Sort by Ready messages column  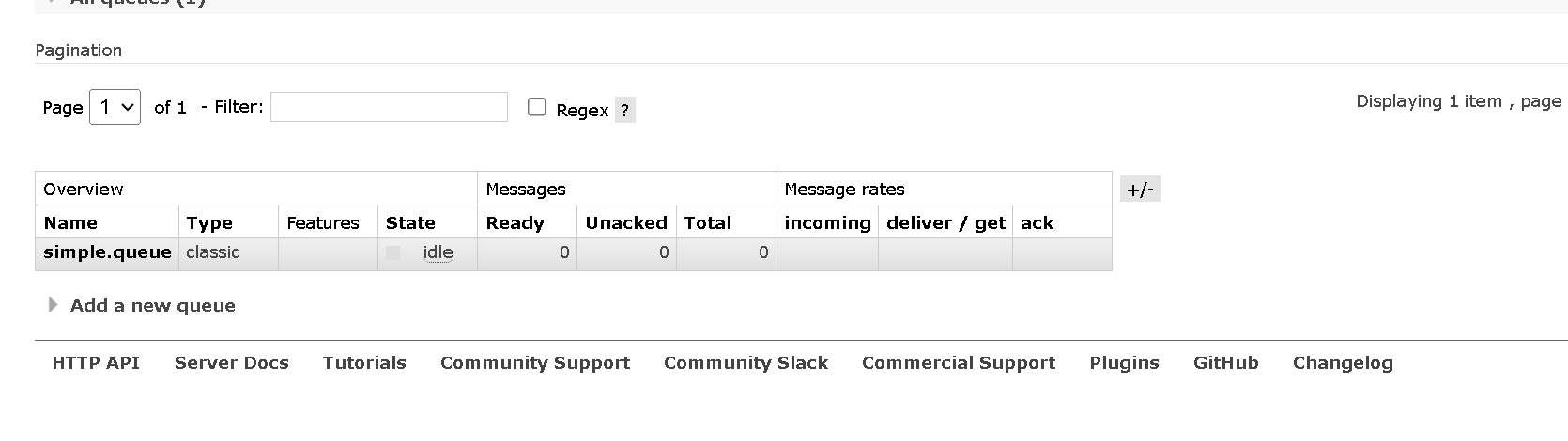[x=515, y=222]
